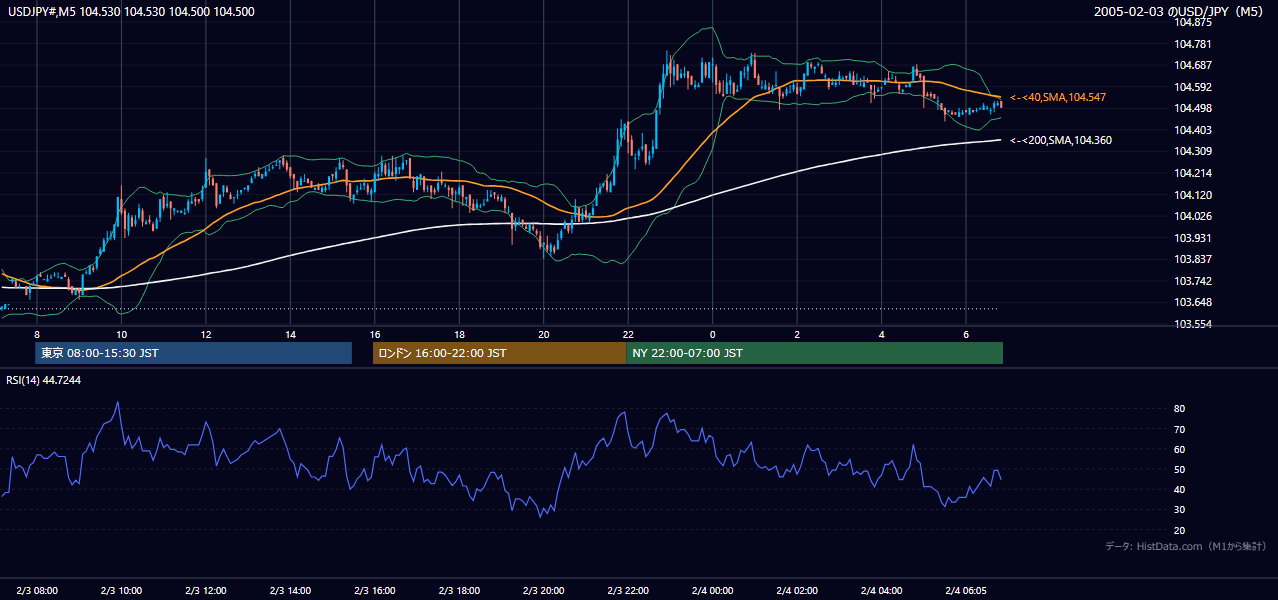Click price axis value 103.648

pos(1192,302)
